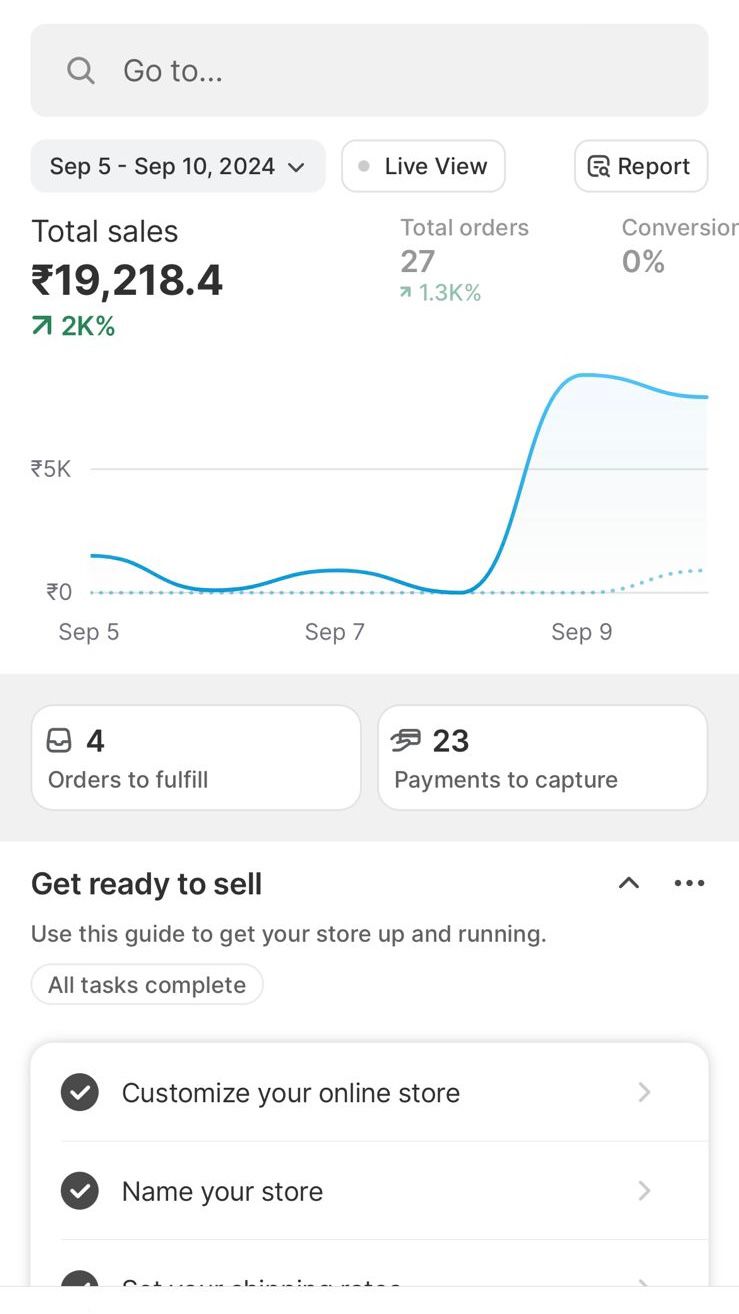Open the 23 Payments to capture card
This screenshot has height=1314, width=739.
click(542, 758)
